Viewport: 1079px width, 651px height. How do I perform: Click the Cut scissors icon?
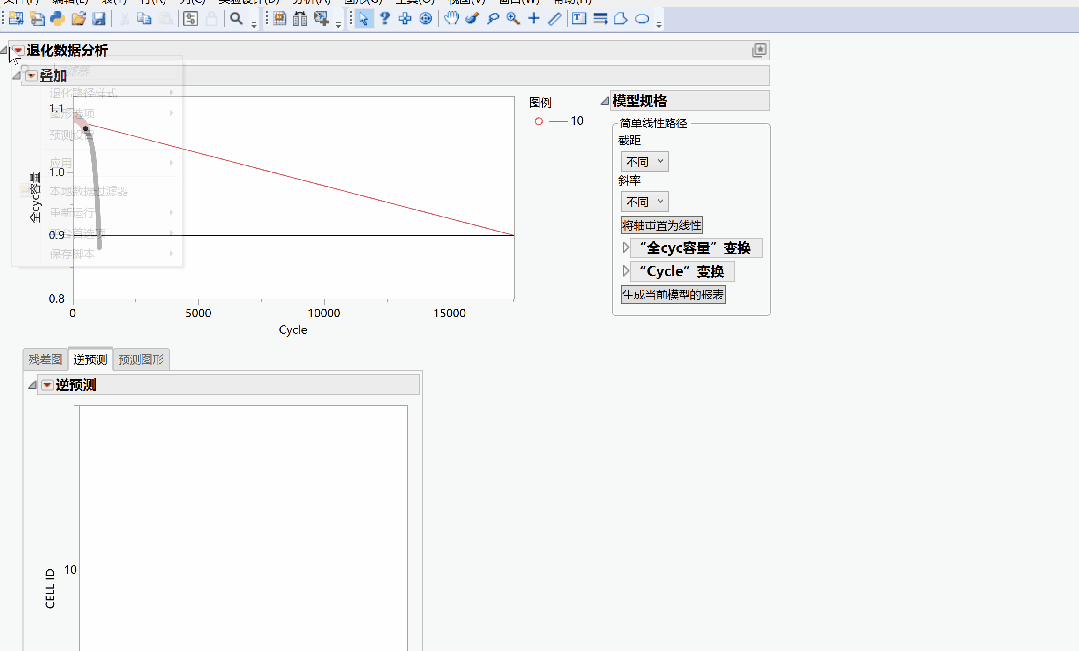point(125,19)
